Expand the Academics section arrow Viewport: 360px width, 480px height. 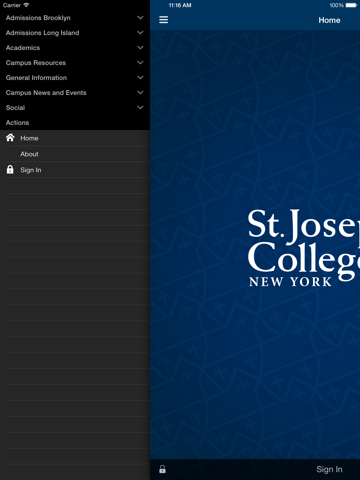click(140, 48)
